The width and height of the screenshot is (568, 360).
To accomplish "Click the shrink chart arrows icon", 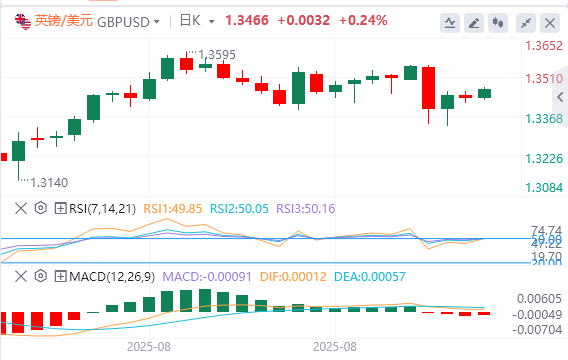I will coord(526,23).
